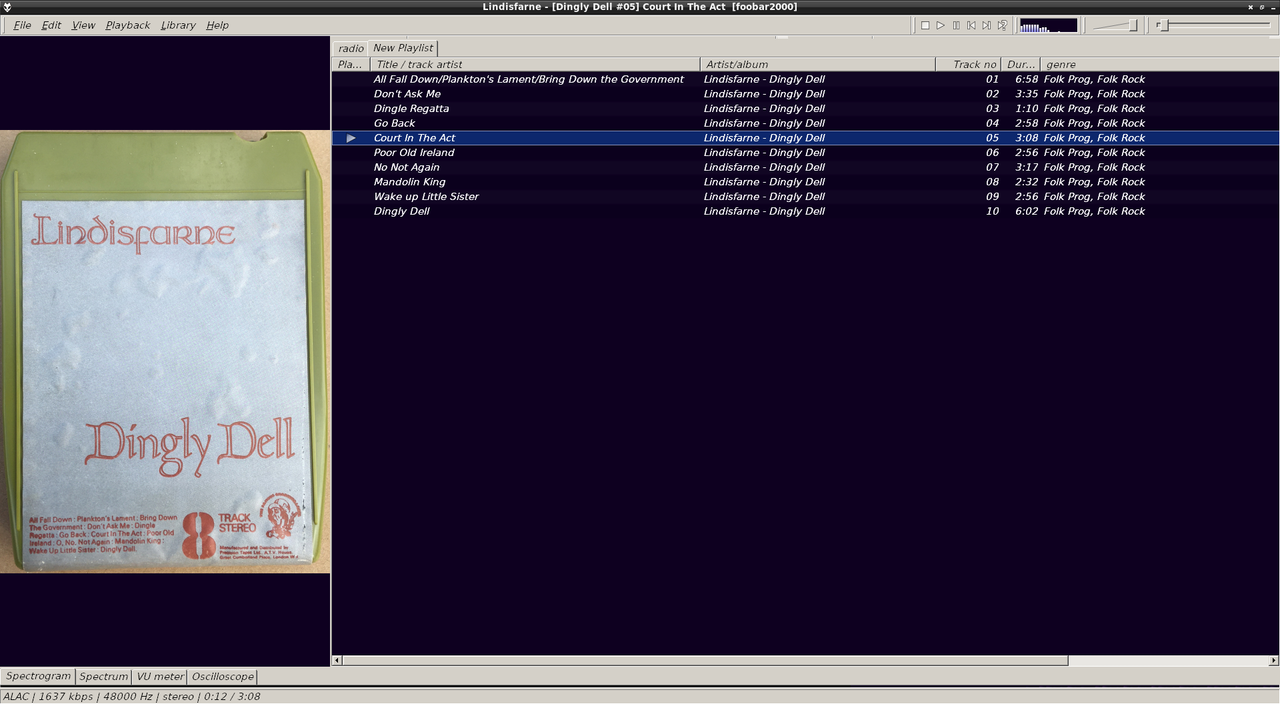Open the window menu icon in title bar

click(x=8, y=7)
